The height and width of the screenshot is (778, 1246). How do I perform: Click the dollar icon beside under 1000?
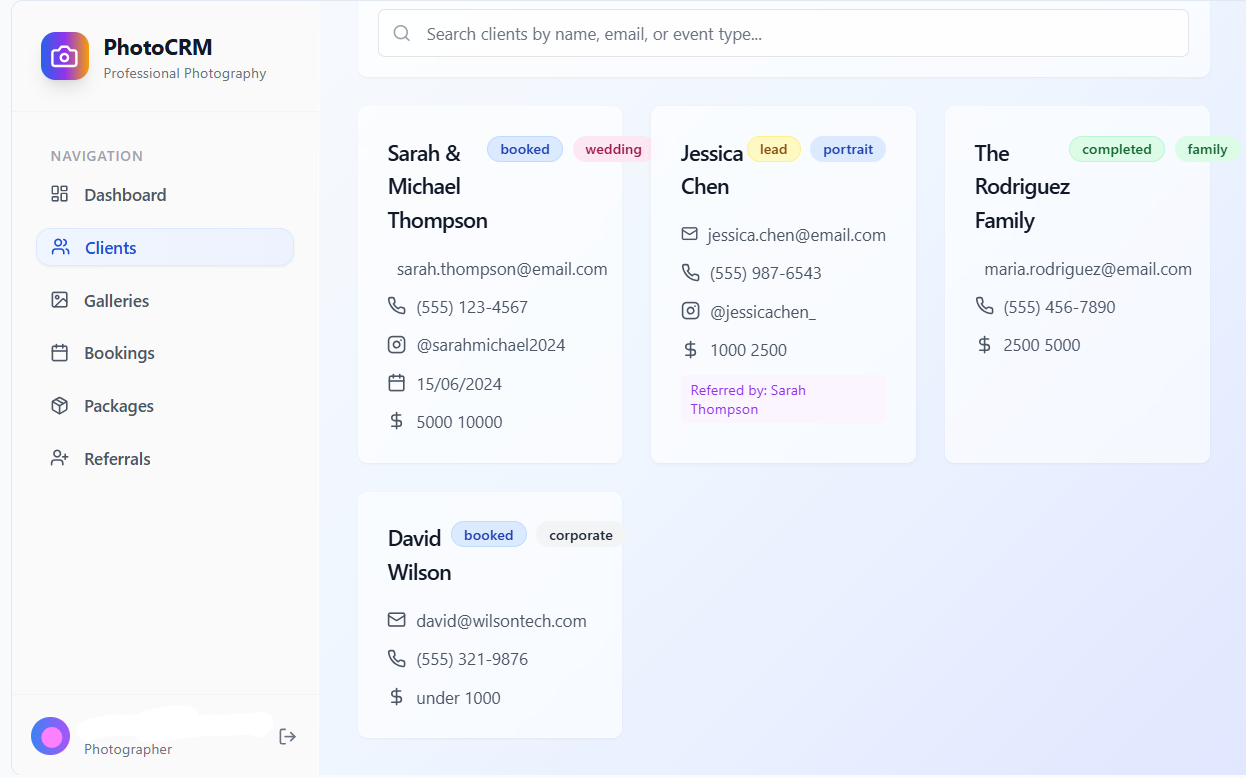397,697
